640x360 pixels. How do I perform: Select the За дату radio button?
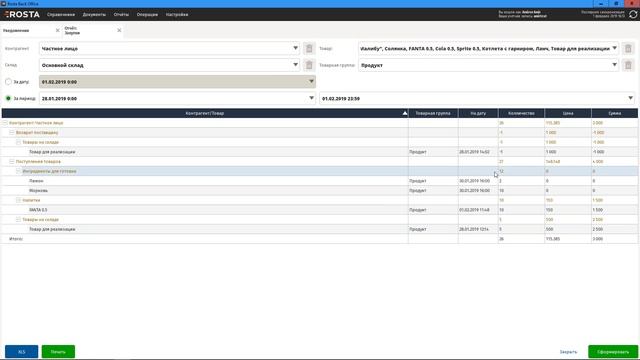click(8, 82)
